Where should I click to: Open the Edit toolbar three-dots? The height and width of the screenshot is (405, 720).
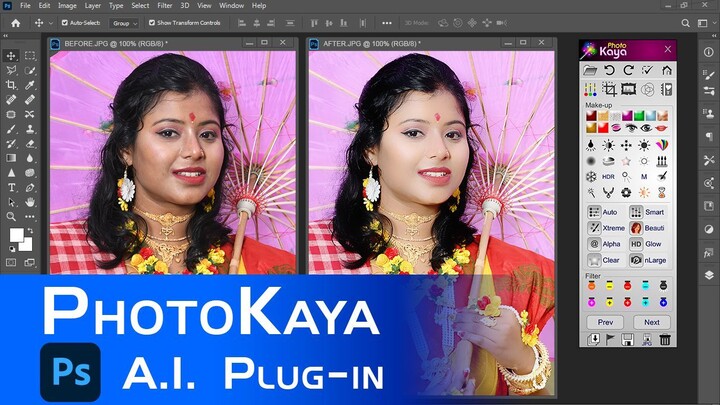(30, 216)
